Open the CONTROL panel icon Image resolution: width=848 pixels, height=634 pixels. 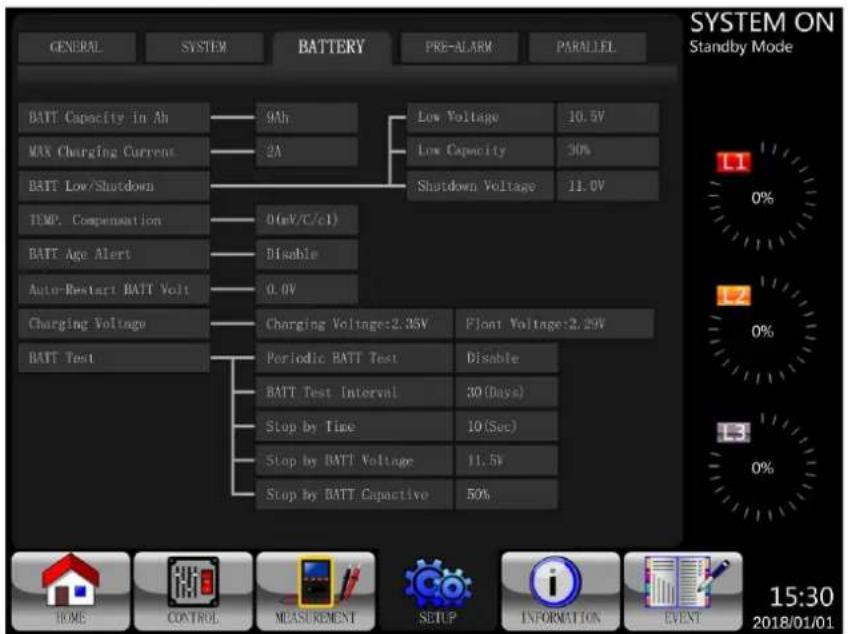coord(193,591)
